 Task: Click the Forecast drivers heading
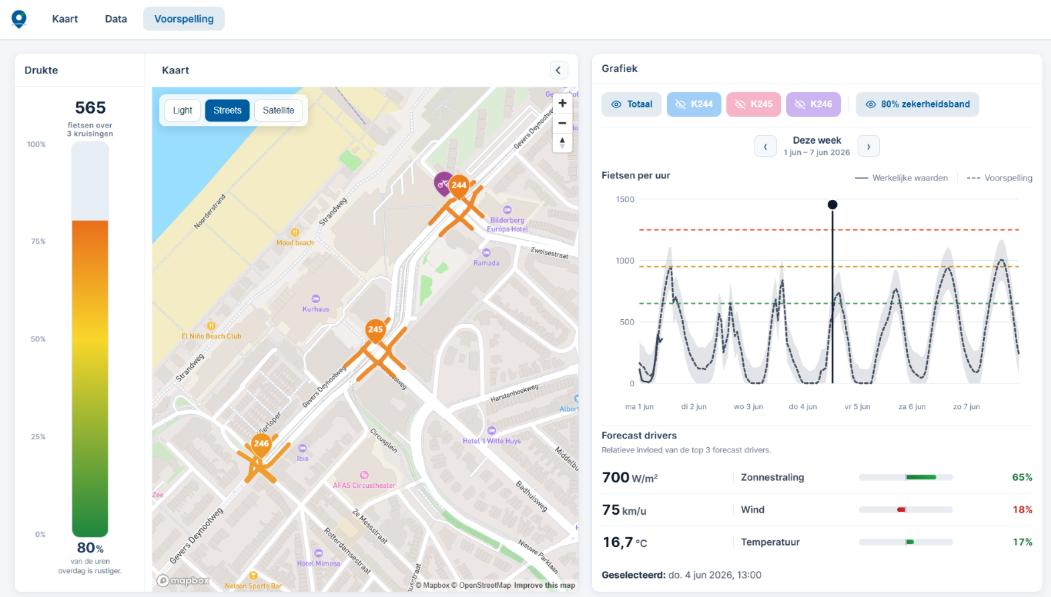(639, 436)
